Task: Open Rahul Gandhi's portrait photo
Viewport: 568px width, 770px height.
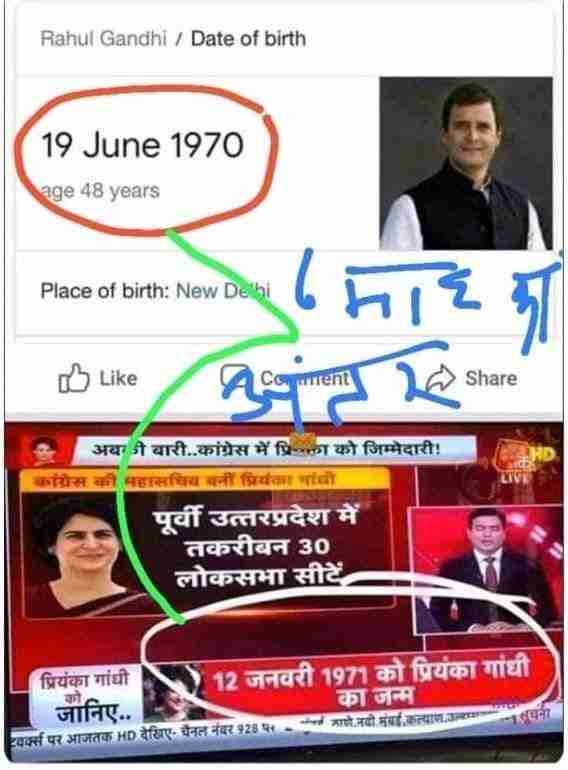Action: tap(466, 164)
